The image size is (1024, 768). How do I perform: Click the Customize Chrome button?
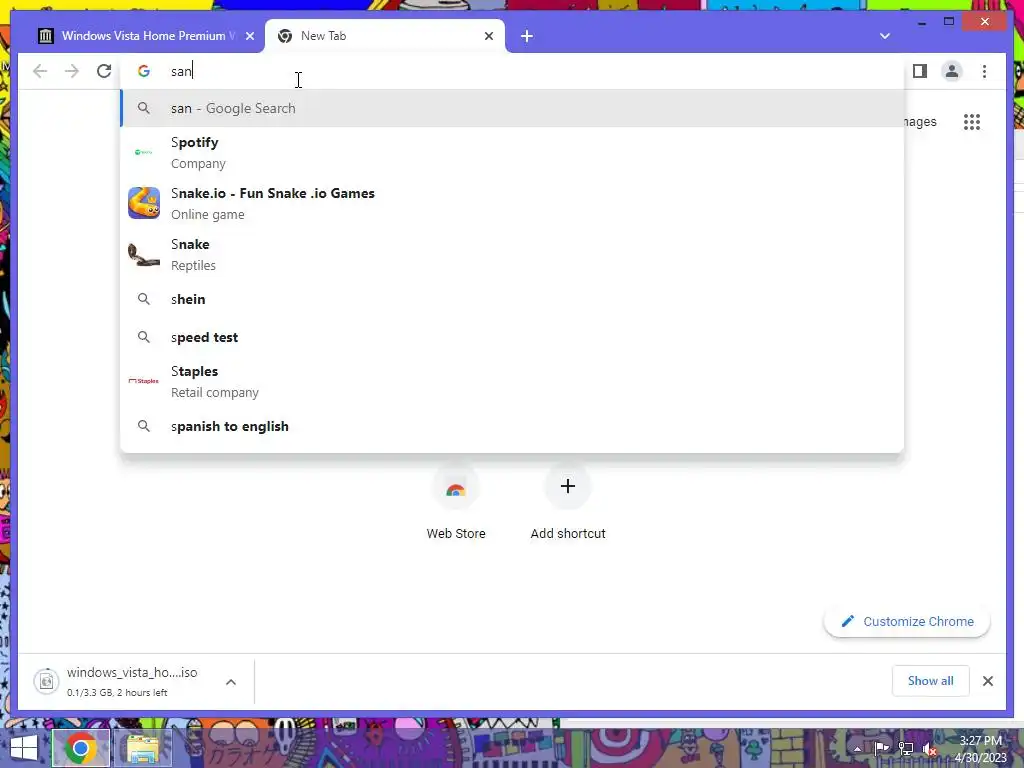[907, 622]
